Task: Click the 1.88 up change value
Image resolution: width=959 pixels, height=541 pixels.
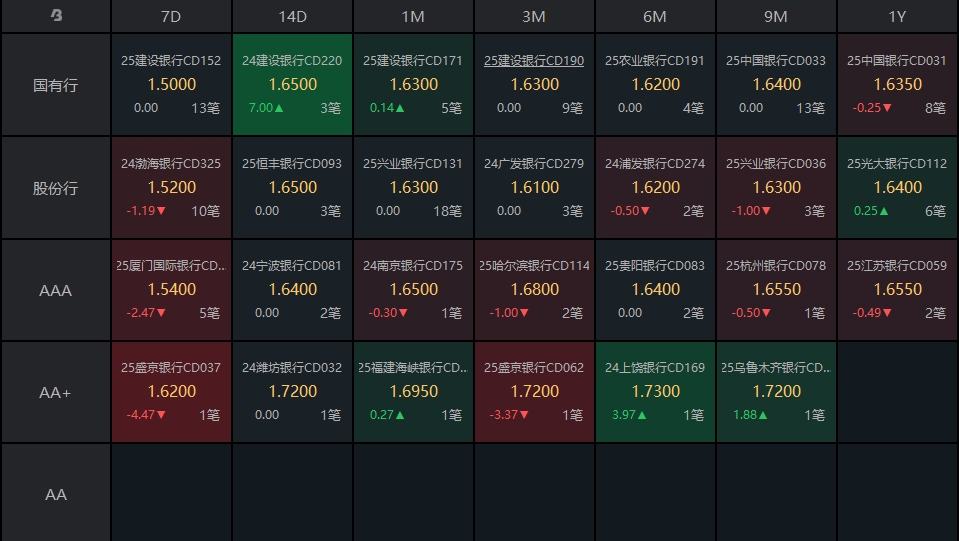Action: pos(750,415)
